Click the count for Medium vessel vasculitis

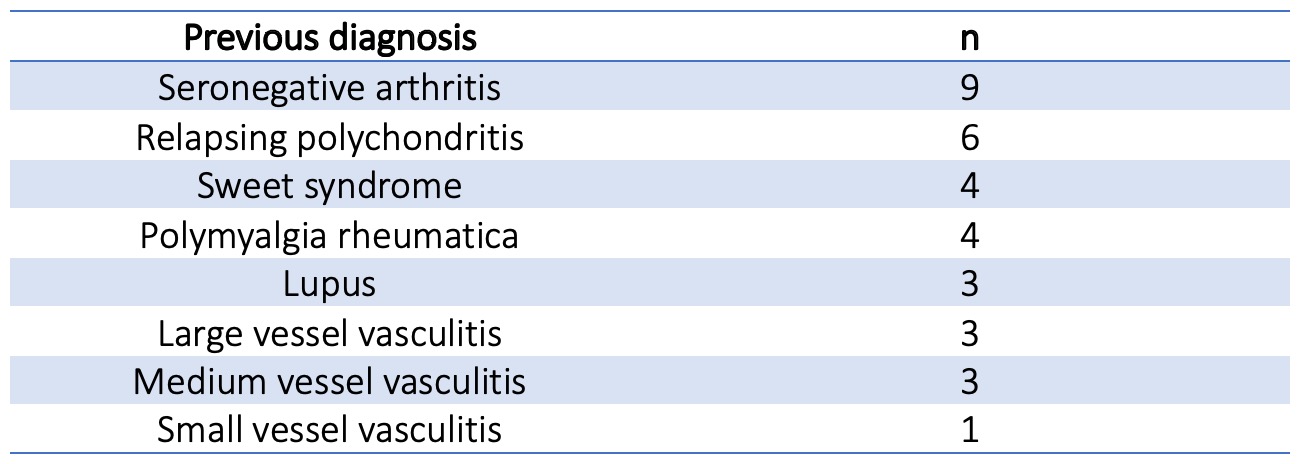(x=967, y=382)
